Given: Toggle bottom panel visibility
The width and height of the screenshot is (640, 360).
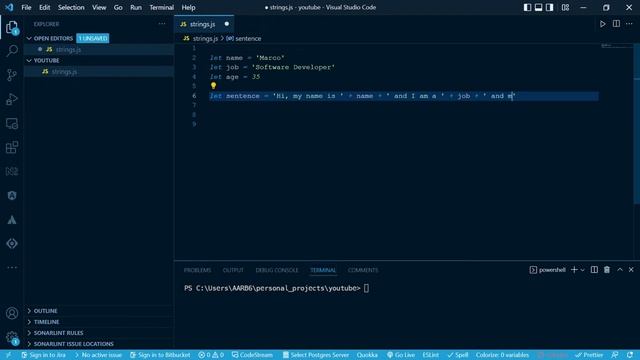Looking at the screenshot, I should pyautogui.click(x=539, y=7).
